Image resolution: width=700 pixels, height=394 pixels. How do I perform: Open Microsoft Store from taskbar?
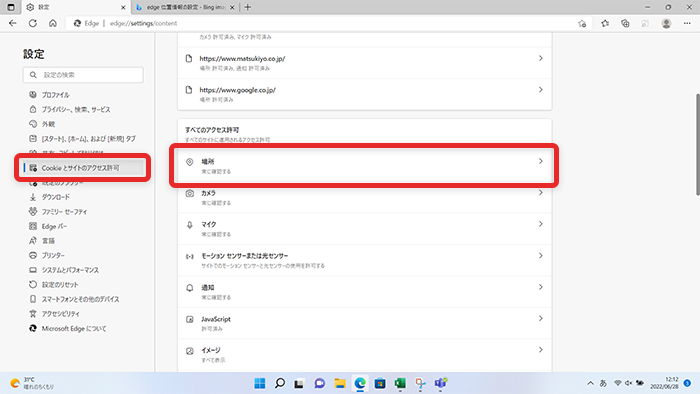click(380, 383)
